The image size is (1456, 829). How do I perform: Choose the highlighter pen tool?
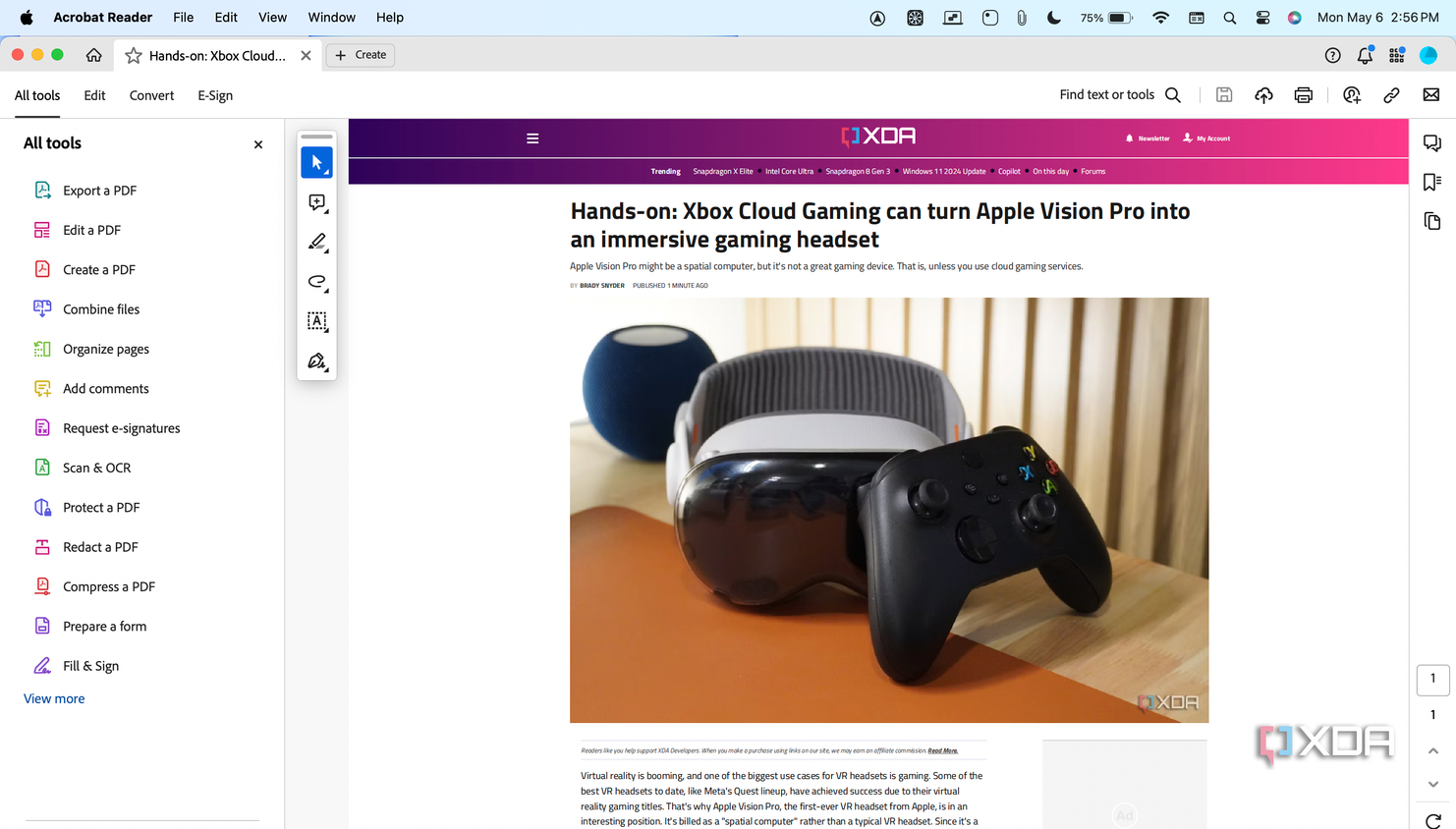click(316, 242)
